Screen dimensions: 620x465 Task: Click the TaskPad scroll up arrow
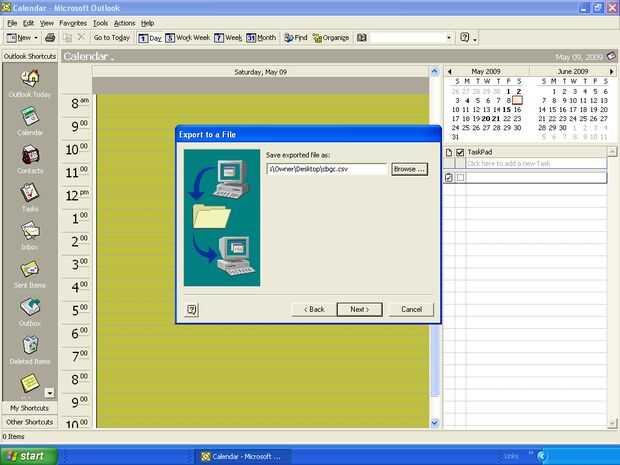(x=612, y=151)
